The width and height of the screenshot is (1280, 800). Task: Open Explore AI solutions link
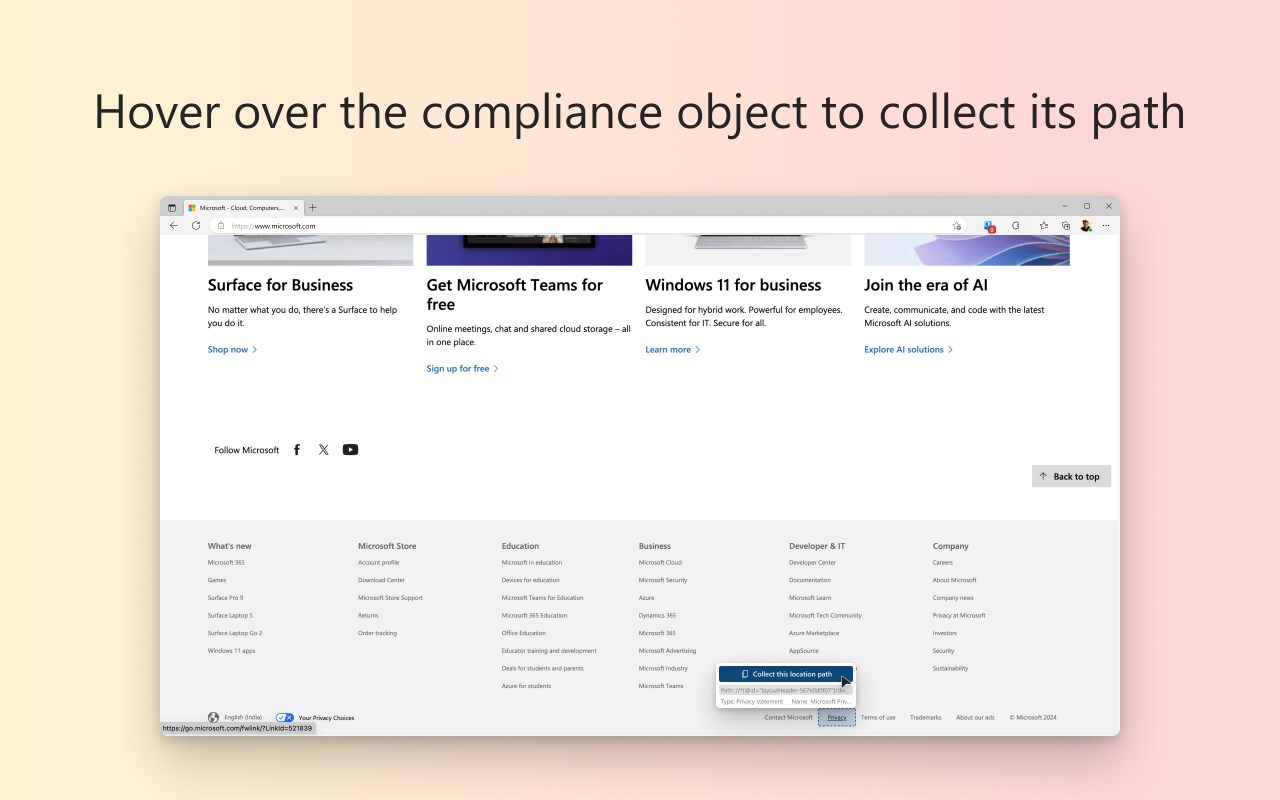coord(909,349)
